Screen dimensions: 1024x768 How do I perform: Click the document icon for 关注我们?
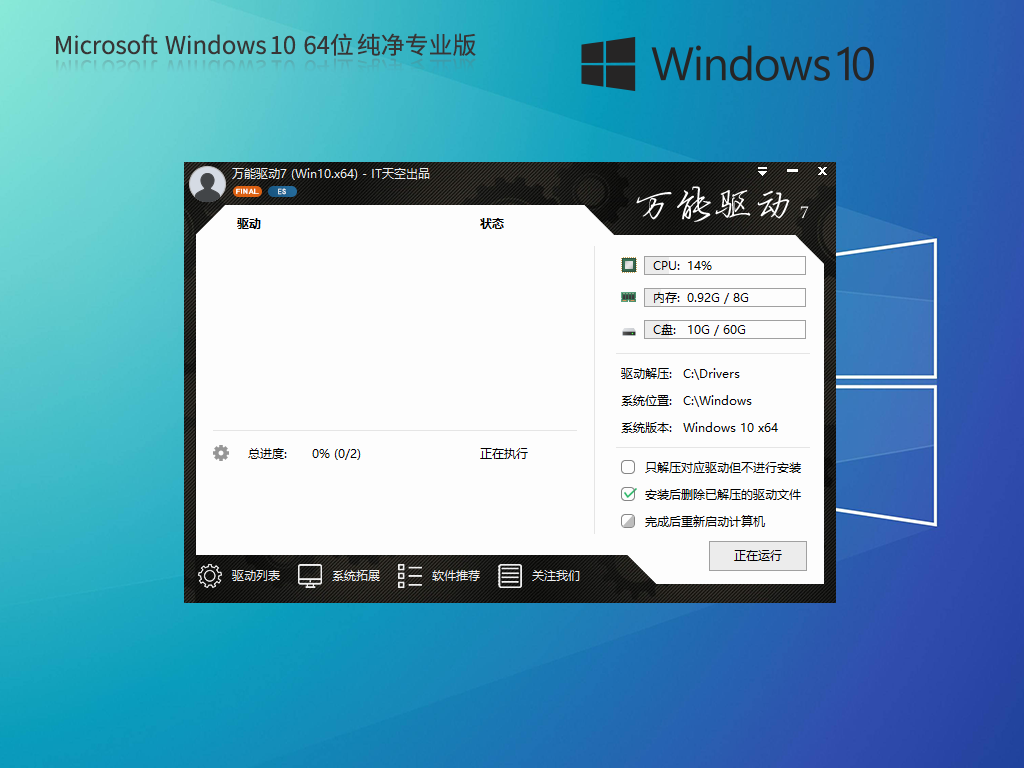tap(509, 575)
